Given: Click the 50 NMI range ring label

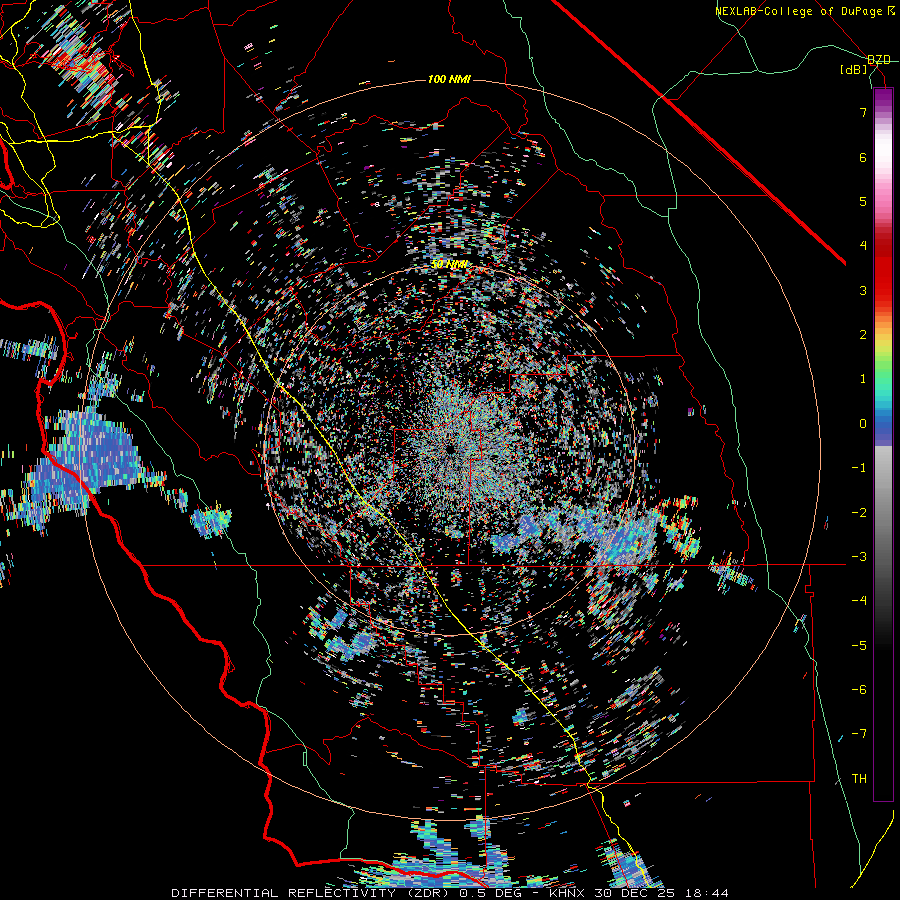Looking at the screenshot, I should click(449, 265).
